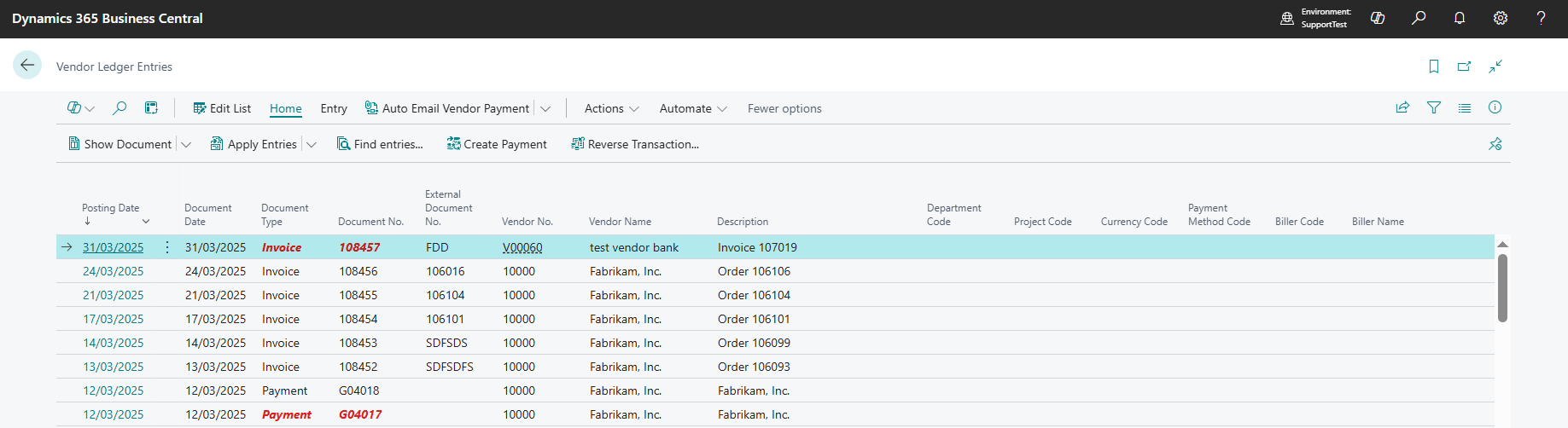The height and width of the screenshot is (428, 1568).
Task: Open posting date 21/03/2025 link
Action: click(113, 295)
